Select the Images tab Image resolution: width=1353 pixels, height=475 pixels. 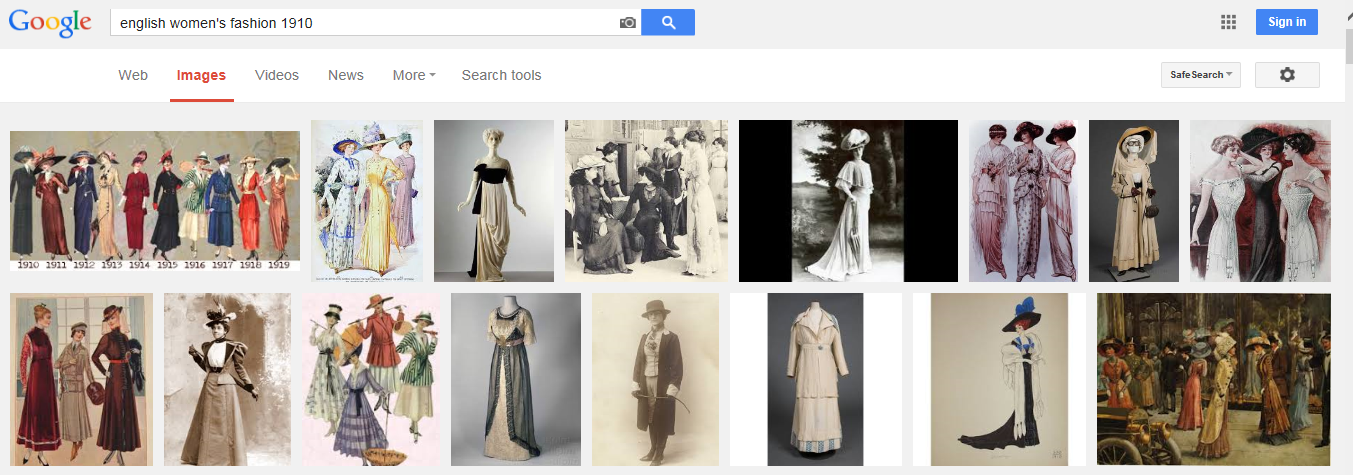201,75
